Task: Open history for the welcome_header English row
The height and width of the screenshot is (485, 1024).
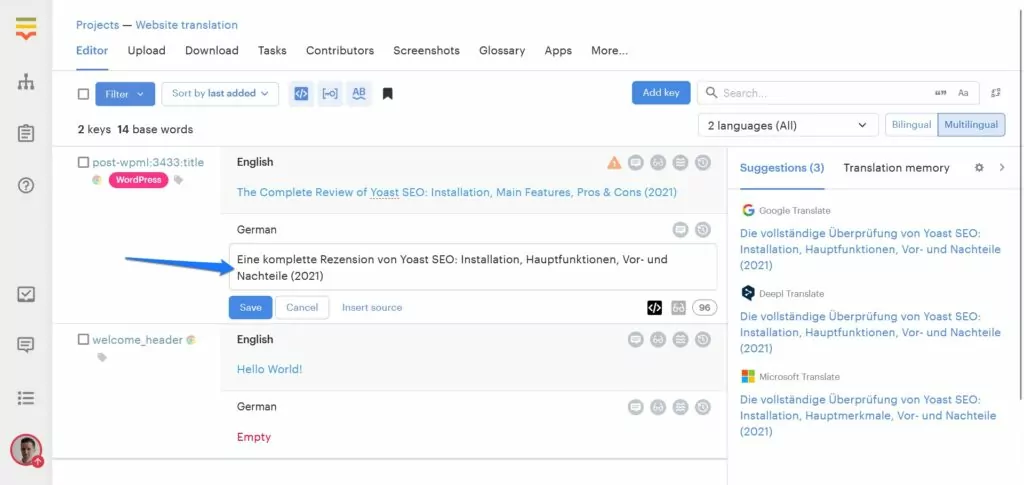Action: pos(703,339)
